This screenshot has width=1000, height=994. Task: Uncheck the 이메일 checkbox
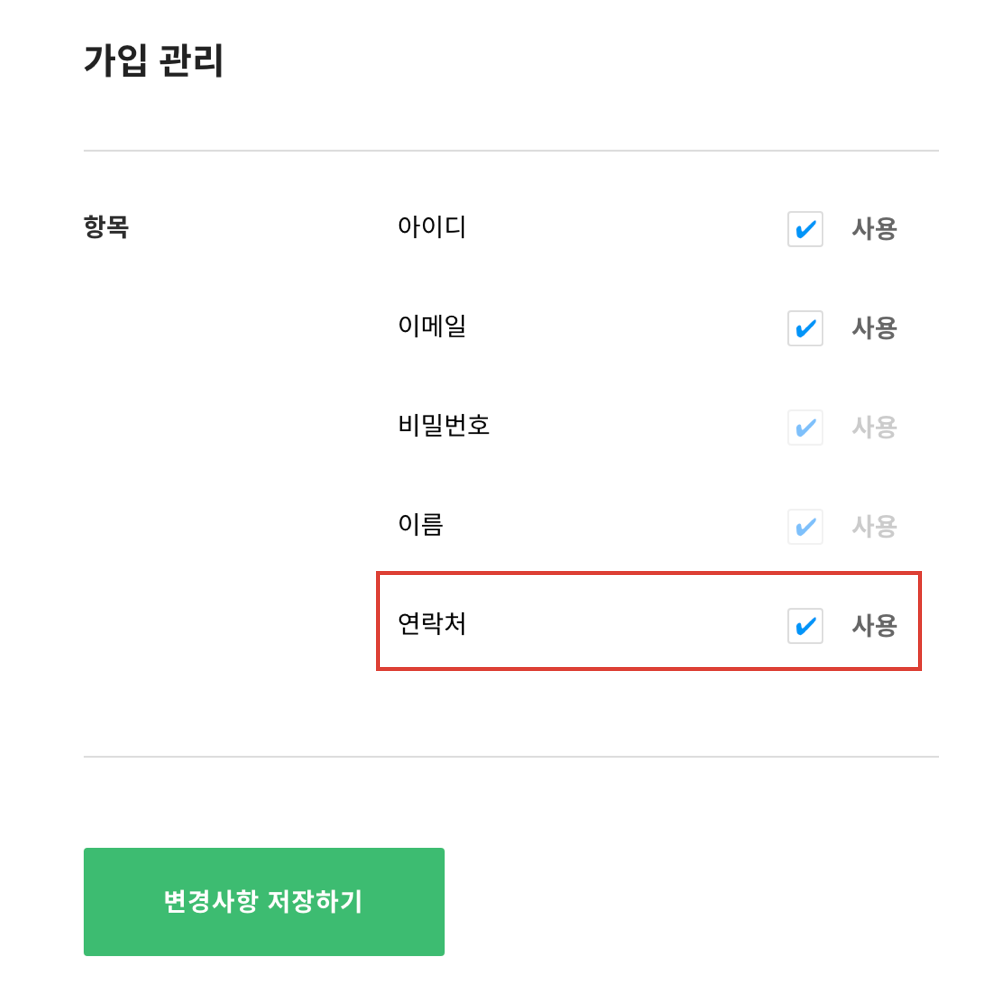(805, 328)
